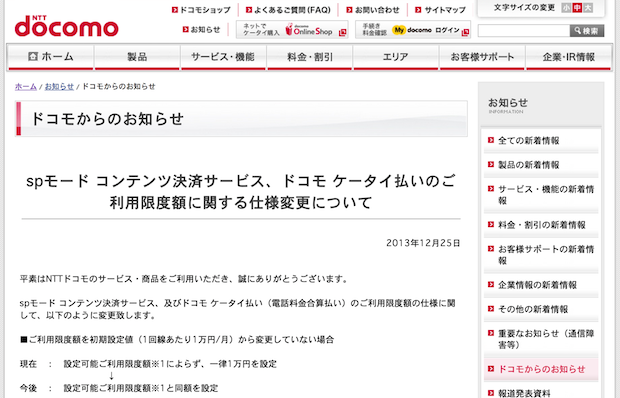Click the line starting ■ご利用限度額を初期設定値
620x398 pixels.
[x=177, y=340]
